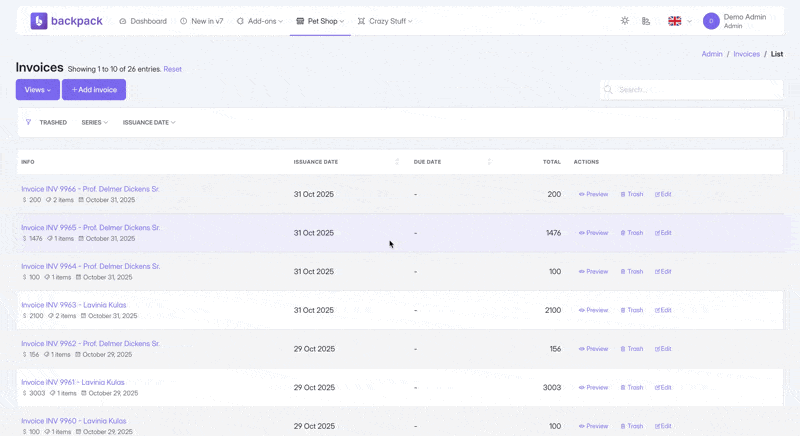The image size is (800, 436).
Task: Focus the invoice search field
Action: [x=691, y=90]
